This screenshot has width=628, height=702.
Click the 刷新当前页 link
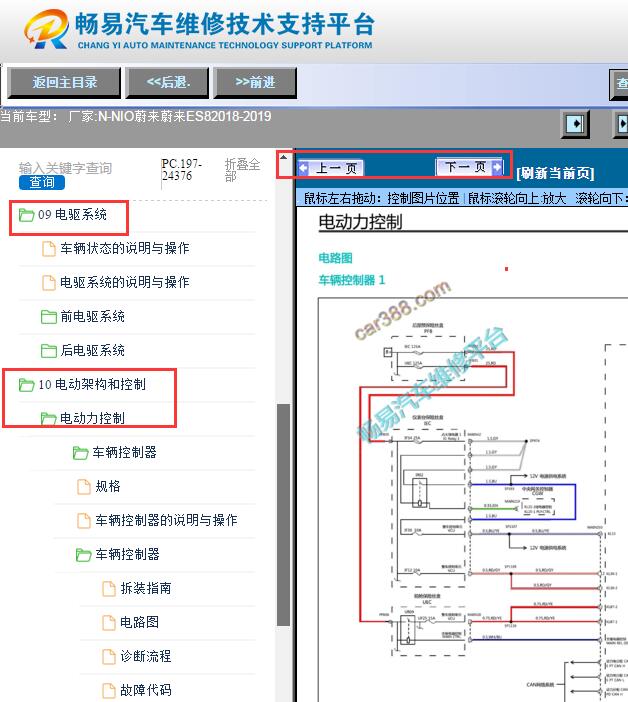pos(555,173)
